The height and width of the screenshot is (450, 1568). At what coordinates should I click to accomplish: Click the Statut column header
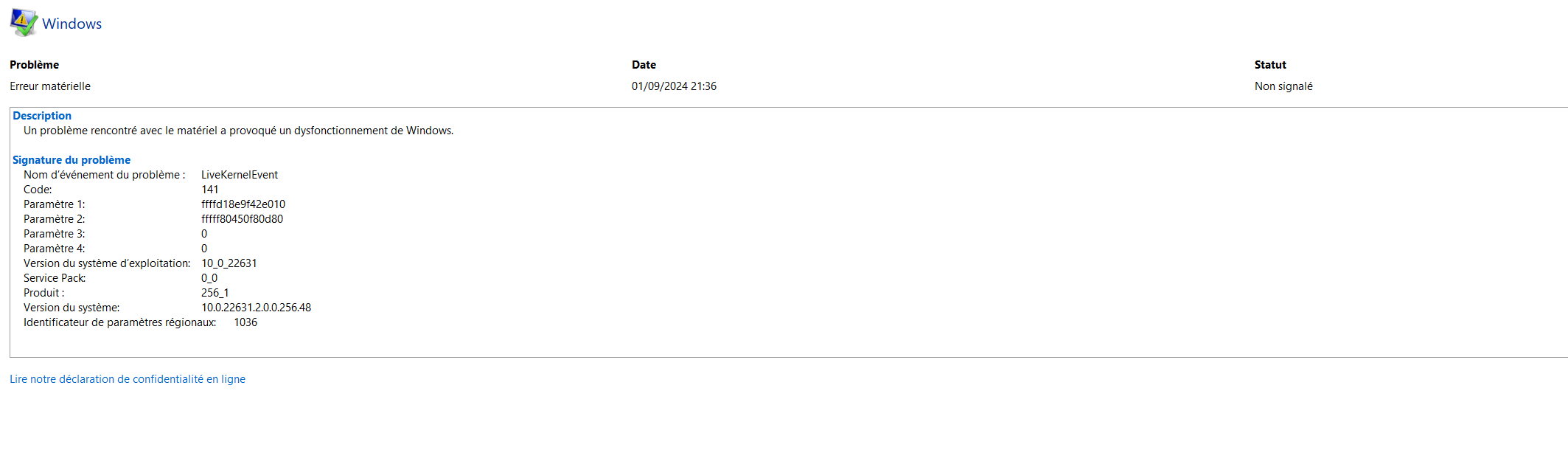pyautogui.click(x=1270, y=65)
